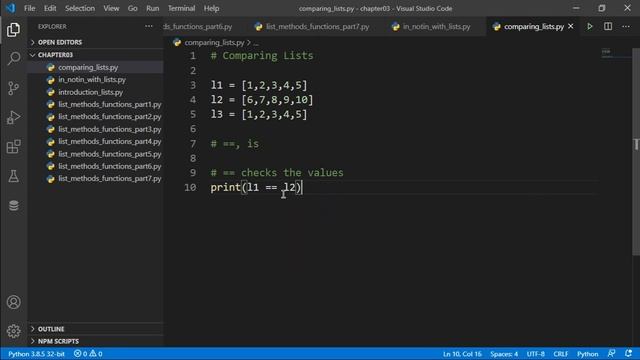Click the minimap code preview
This screenshot has height=360, width=640.
(606, 52)
